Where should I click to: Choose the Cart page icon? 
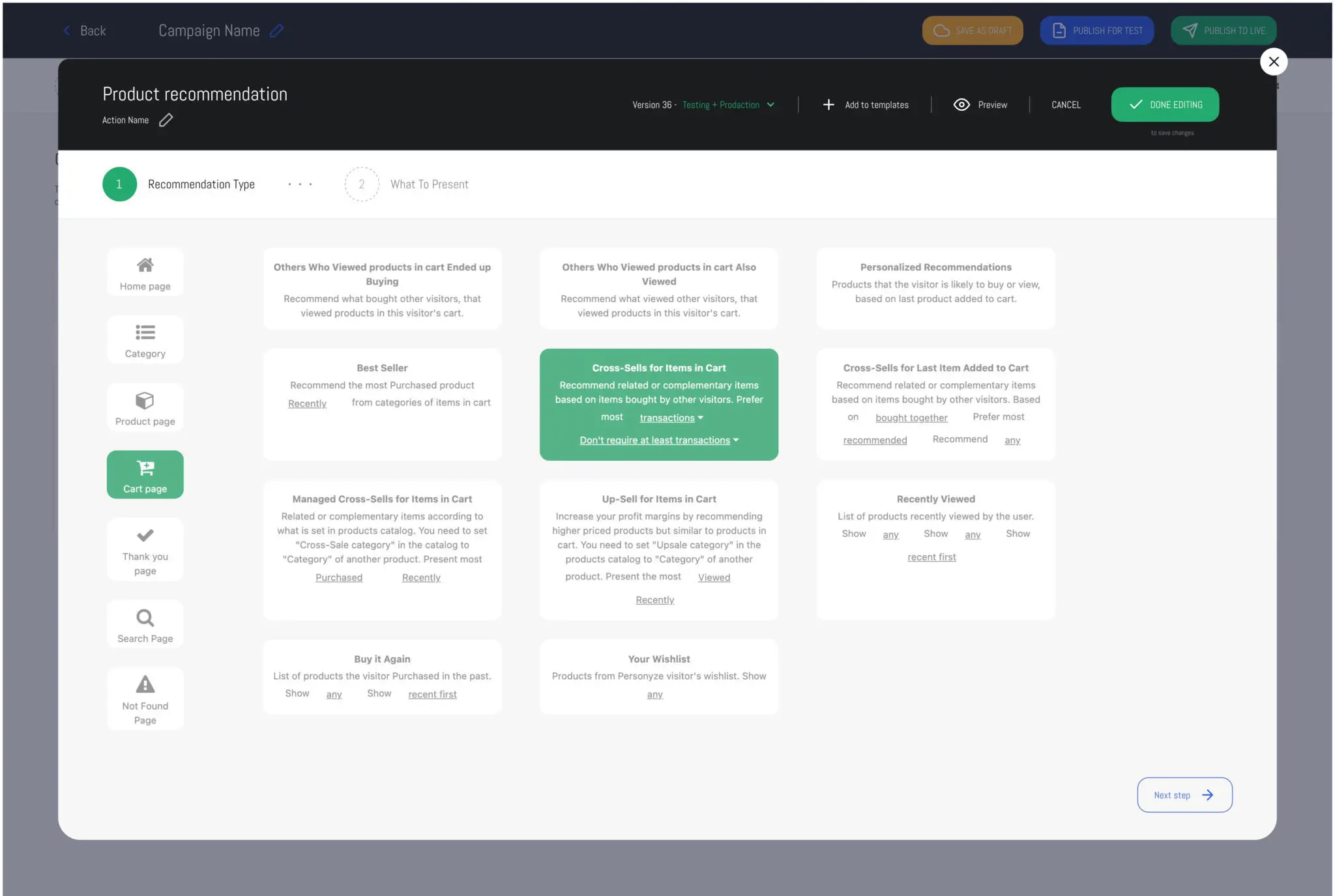(145, 474)
